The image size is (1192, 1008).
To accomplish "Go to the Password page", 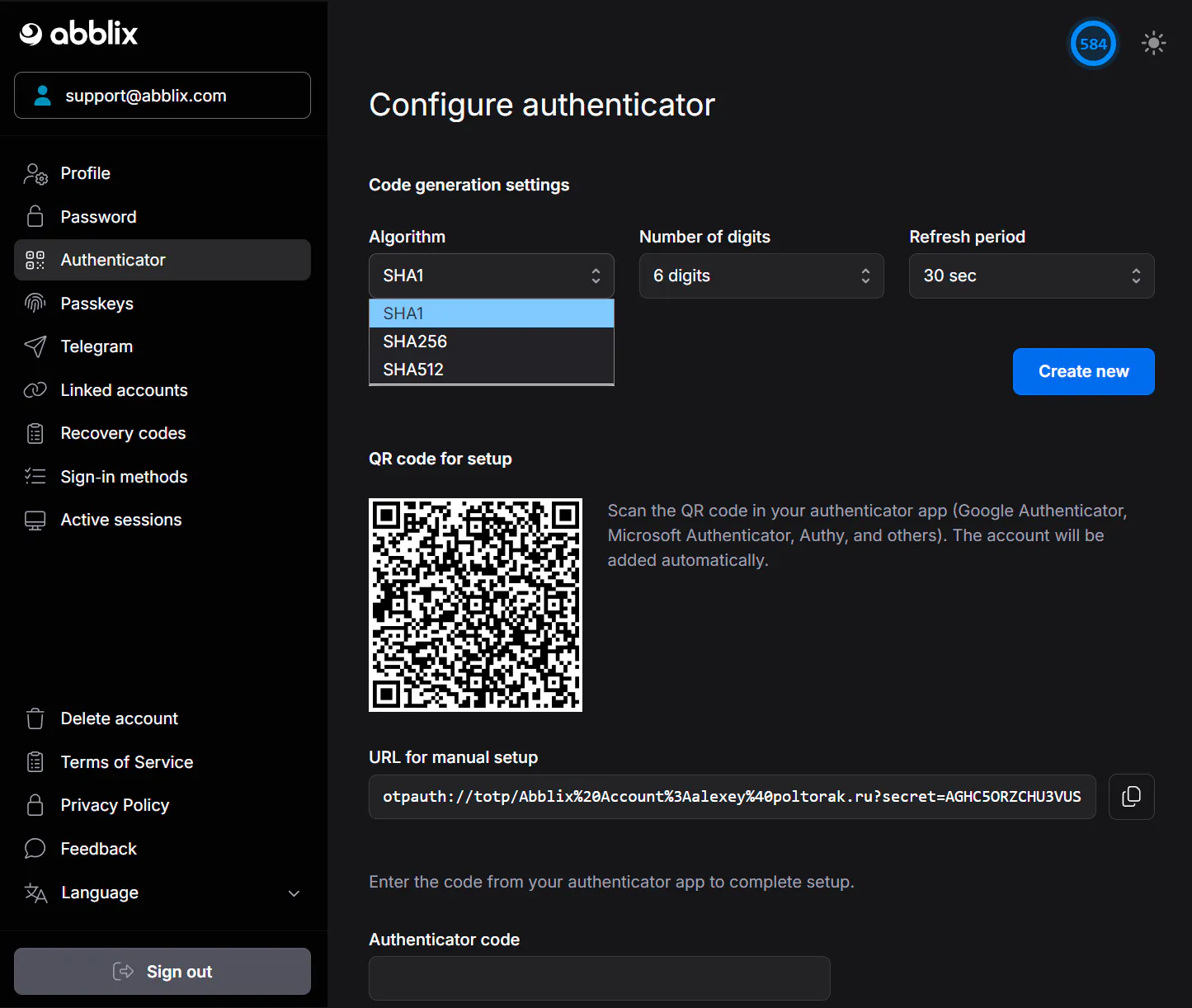I will tap(163, 217).
